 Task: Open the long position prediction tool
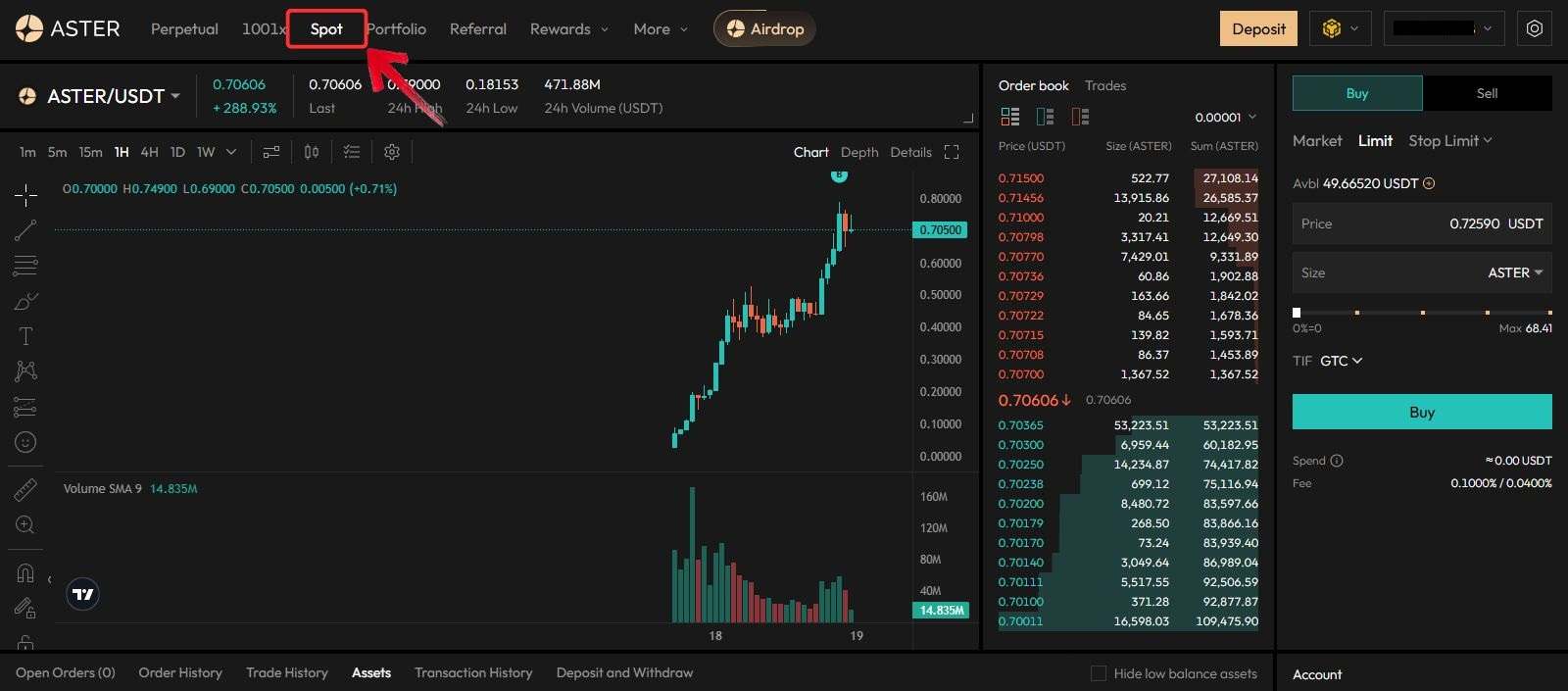(25, 407)
